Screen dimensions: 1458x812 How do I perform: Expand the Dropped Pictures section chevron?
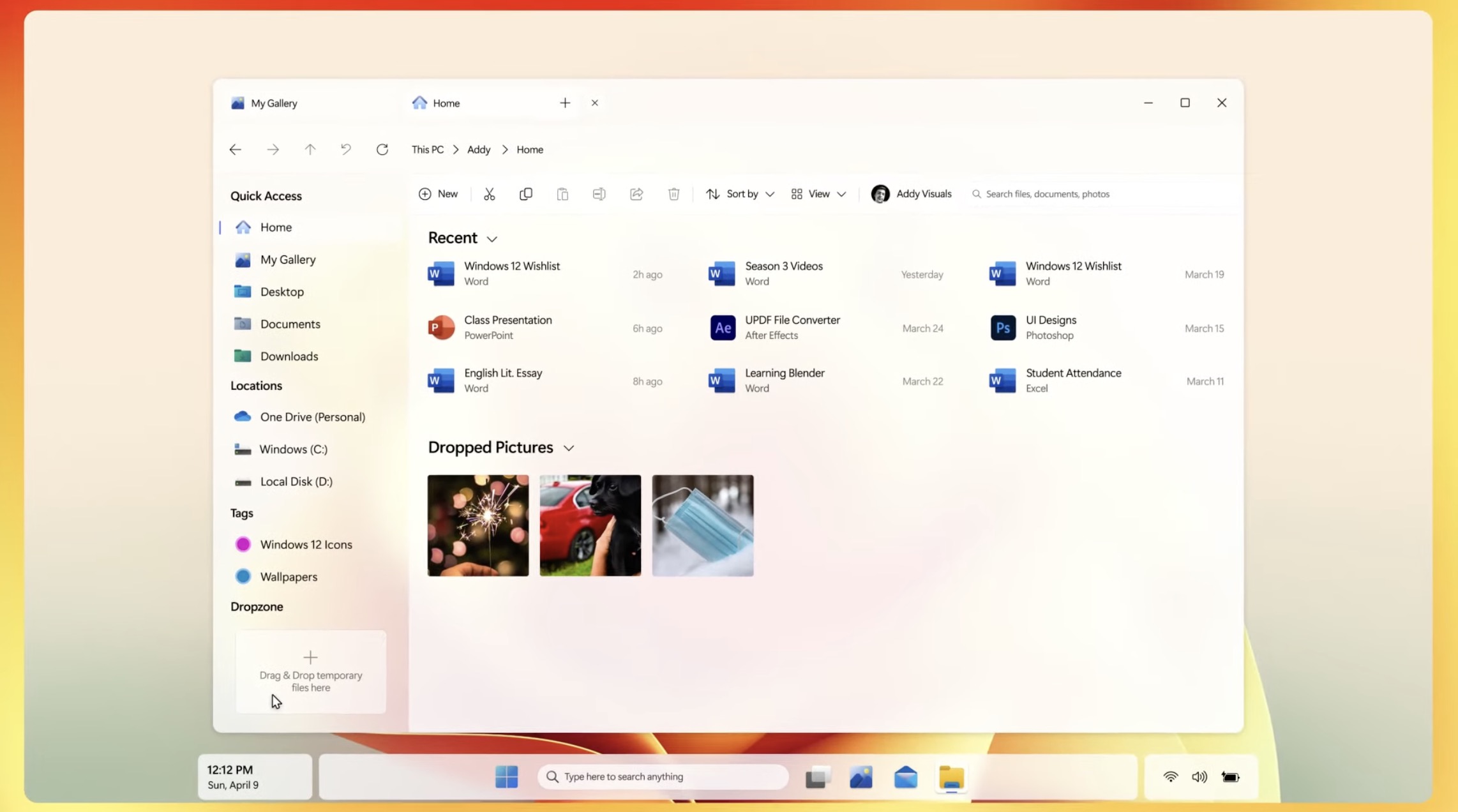pyautogui.click(x=568, y=448)
